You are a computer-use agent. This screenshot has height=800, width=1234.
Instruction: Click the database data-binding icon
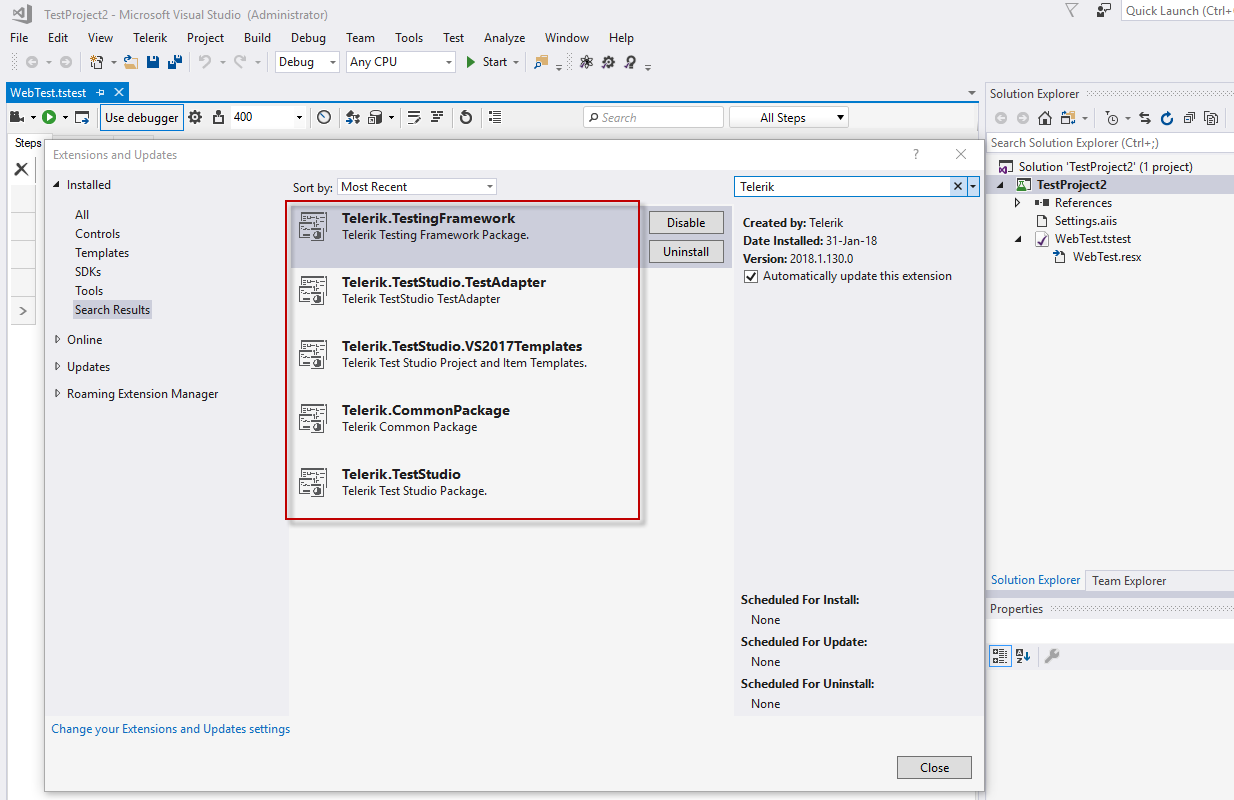(376, 117)
